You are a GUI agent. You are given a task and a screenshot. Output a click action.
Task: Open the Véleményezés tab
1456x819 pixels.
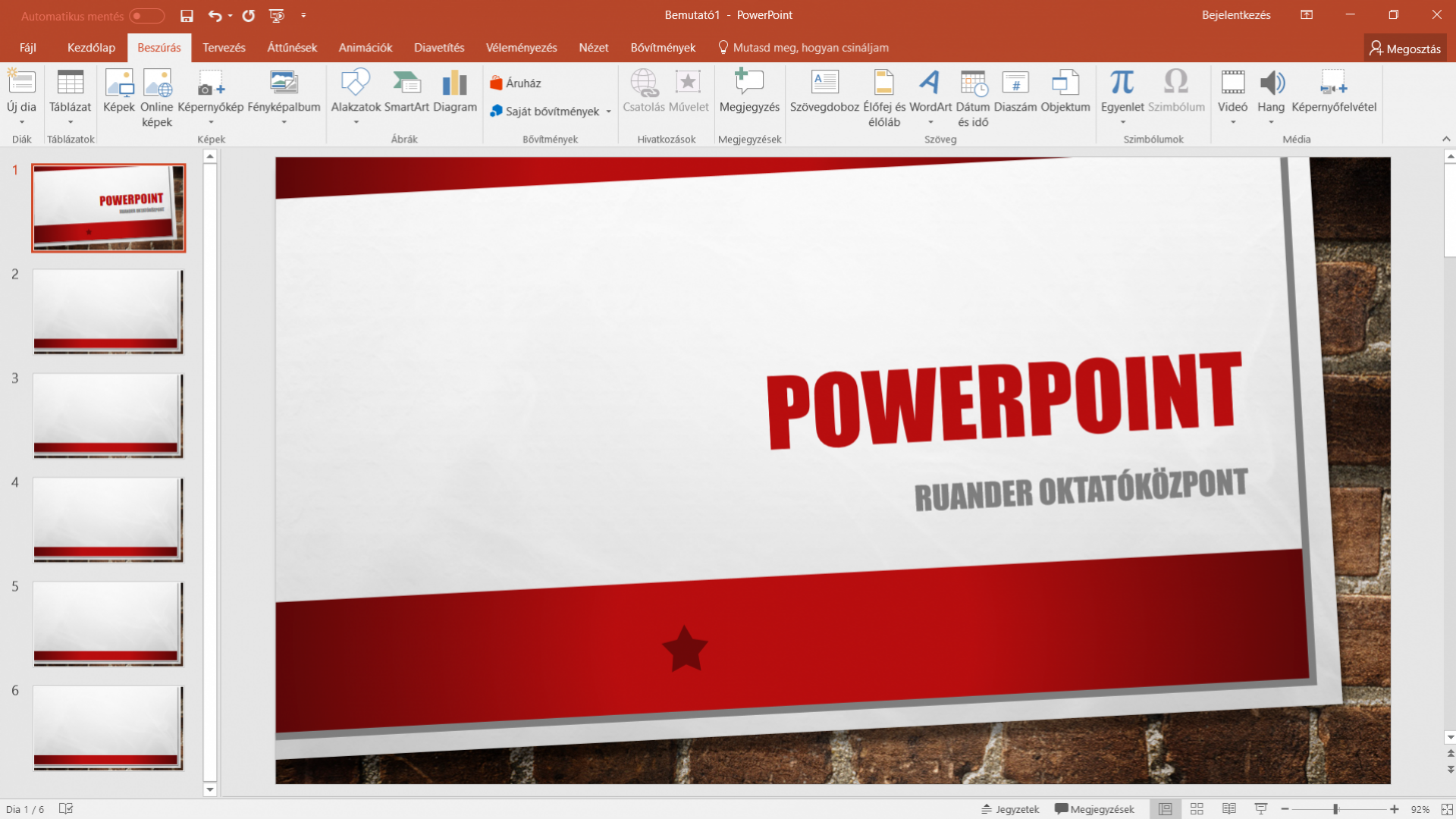tap(522, 48)
